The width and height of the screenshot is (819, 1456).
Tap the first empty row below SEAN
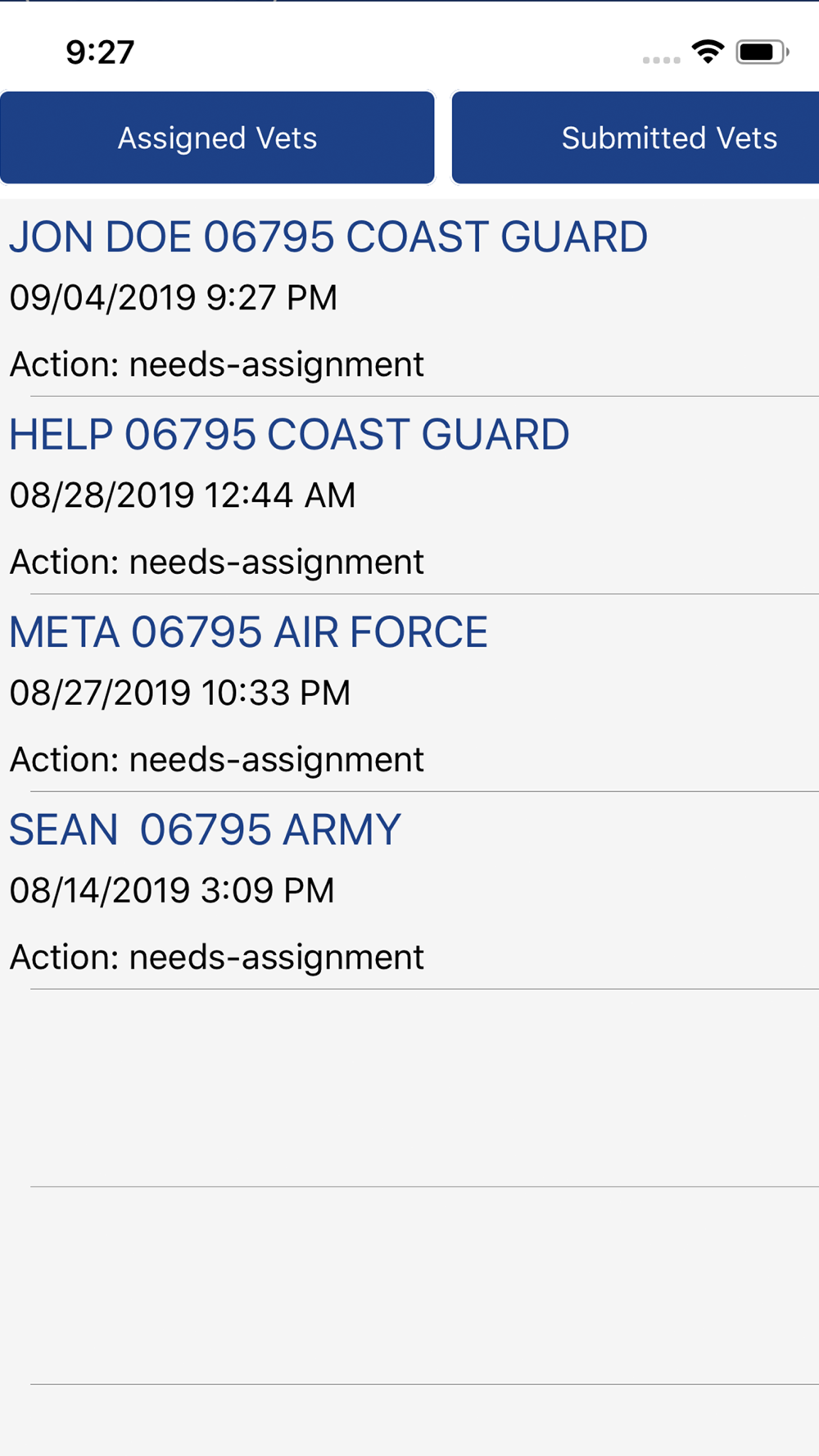[x=409, y=1087]
